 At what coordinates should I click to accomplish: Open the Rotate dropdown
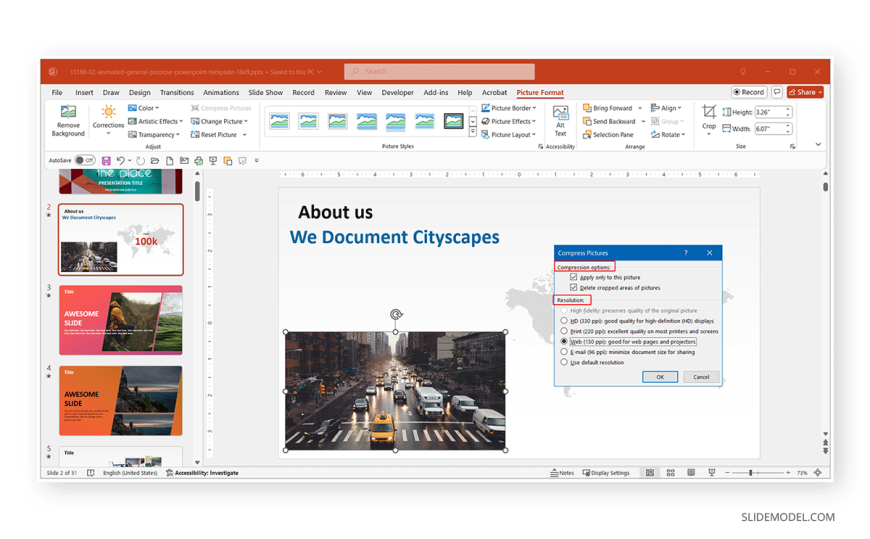668,135
